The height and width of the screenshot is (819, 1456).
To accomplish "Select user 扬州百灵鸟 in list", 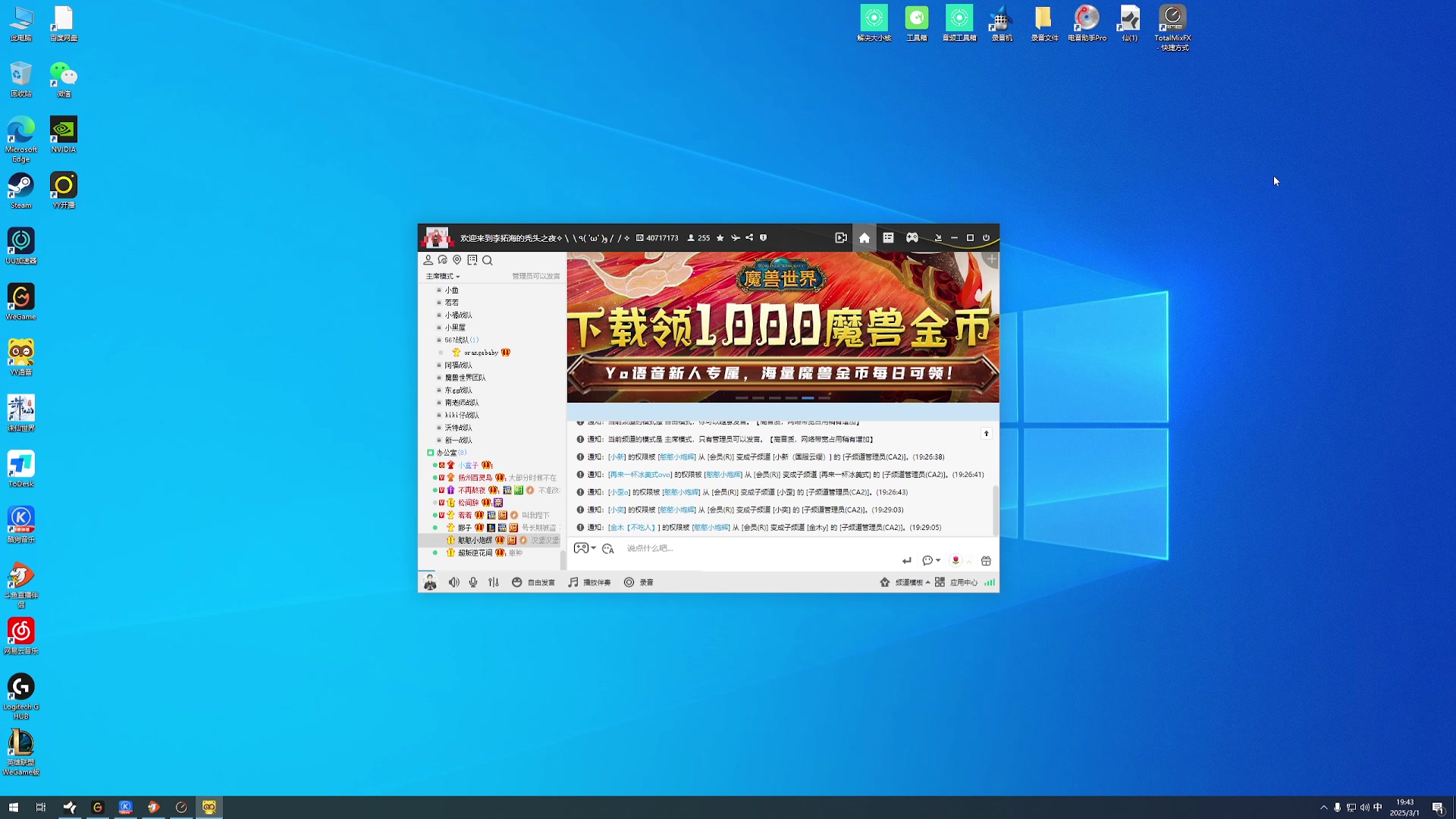I will click(475, 478).
